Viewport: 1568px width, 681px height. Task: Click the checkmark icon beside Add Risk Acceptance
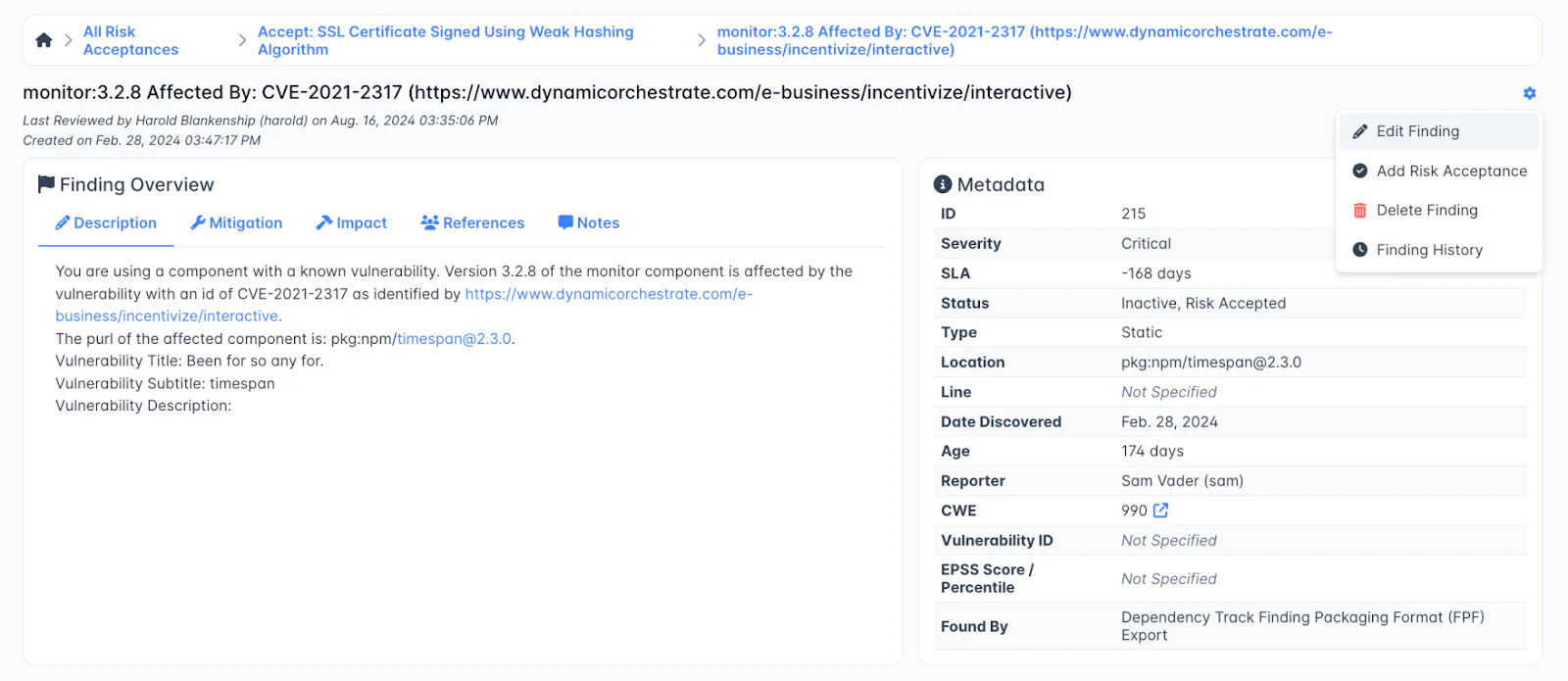[1360, 170]
